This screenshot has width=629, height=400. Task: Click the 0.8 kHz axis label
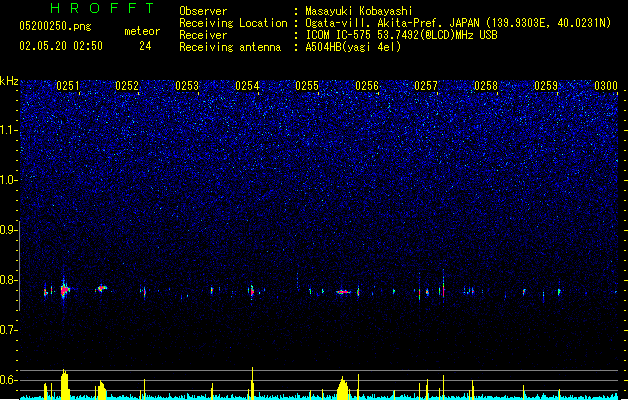(8, 280)
